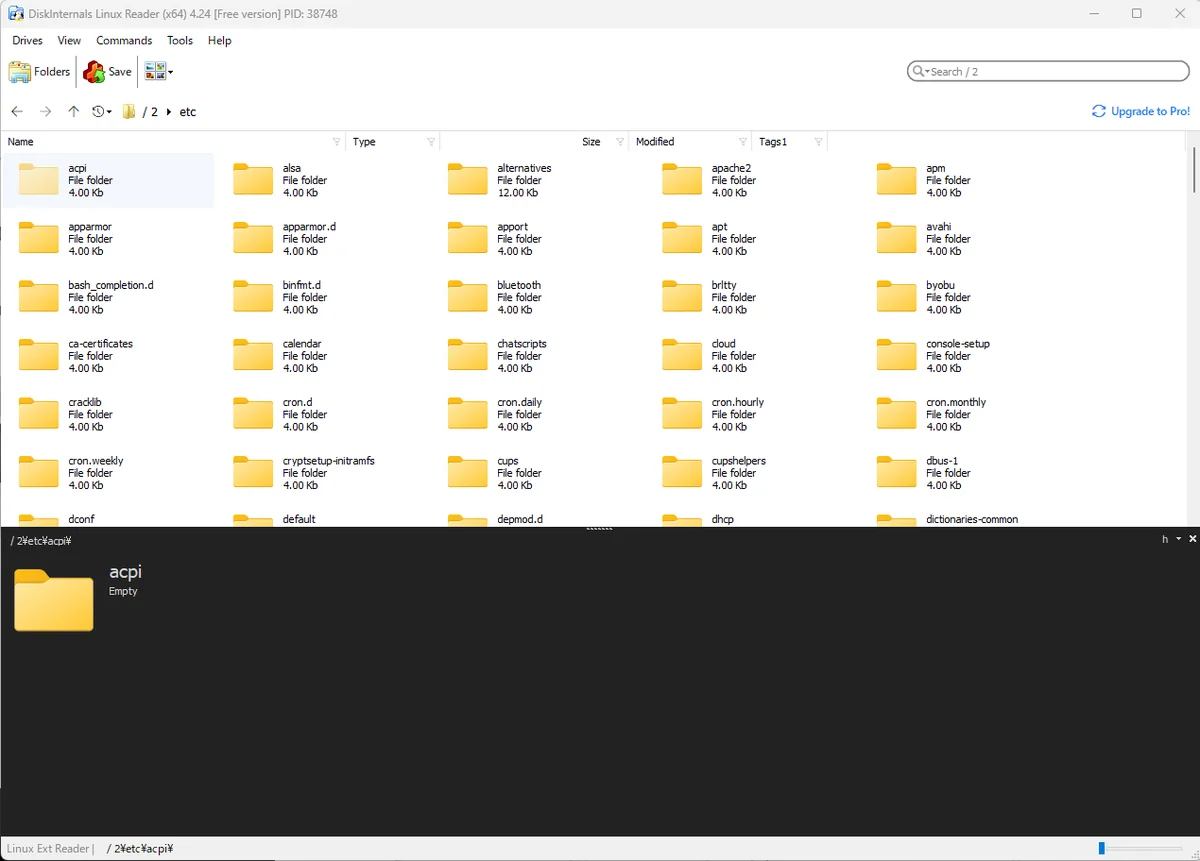The height and width of the screenshot is (861, 1200).
Task: Open the Commands menu
Action: pyautogui.click(x=124, y=41)
